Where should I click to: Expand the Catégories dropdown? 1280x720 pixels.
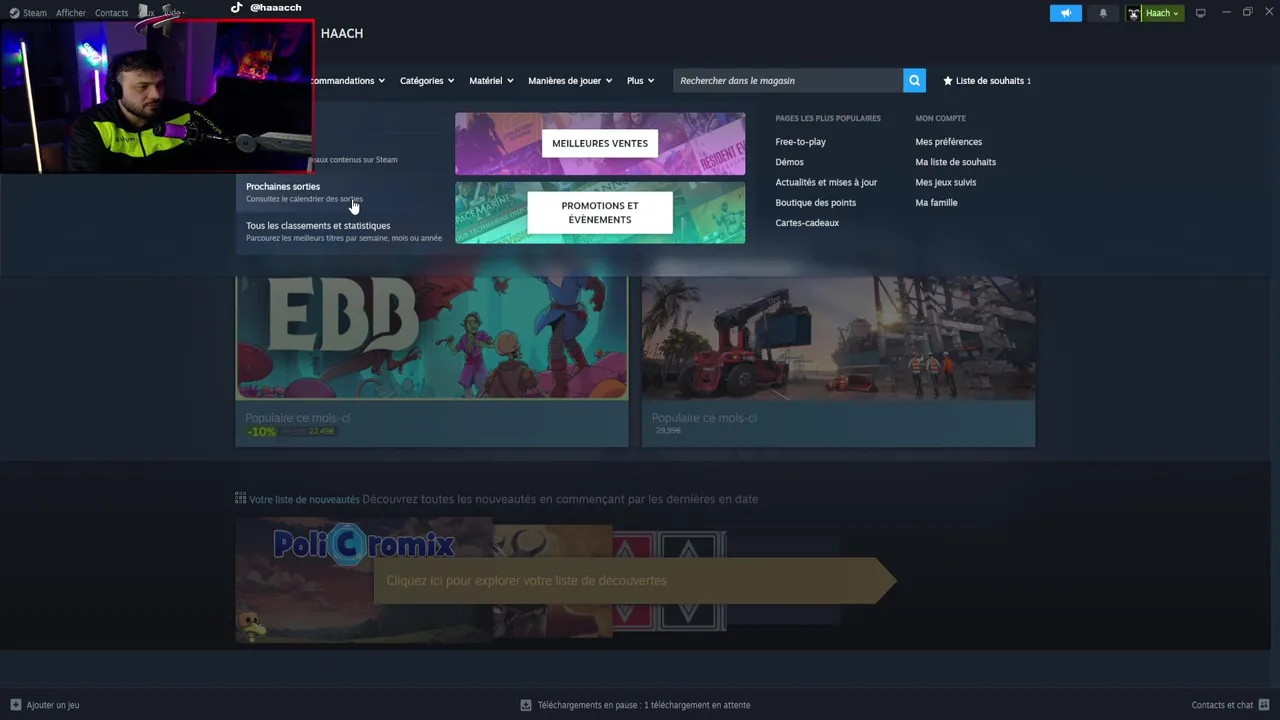[x=427, y=81]
